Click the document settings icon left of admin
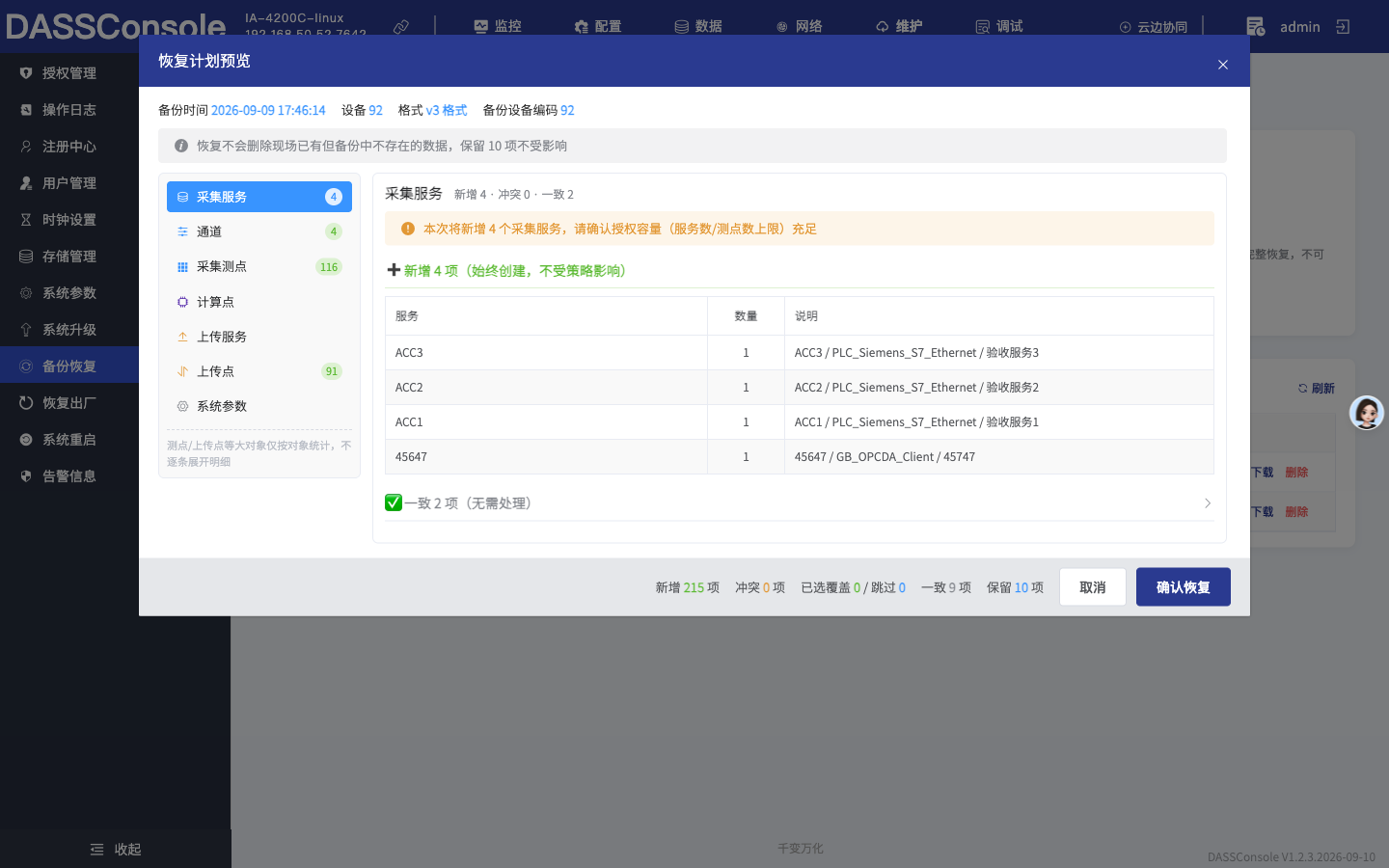 tap(1255, 27)
